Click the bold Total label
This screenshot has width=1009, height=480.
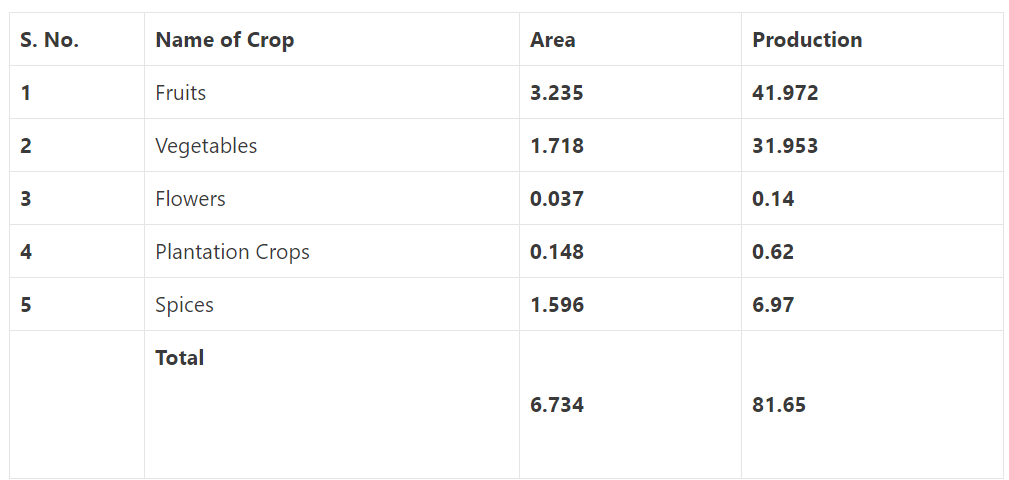[x=180, y=358]
